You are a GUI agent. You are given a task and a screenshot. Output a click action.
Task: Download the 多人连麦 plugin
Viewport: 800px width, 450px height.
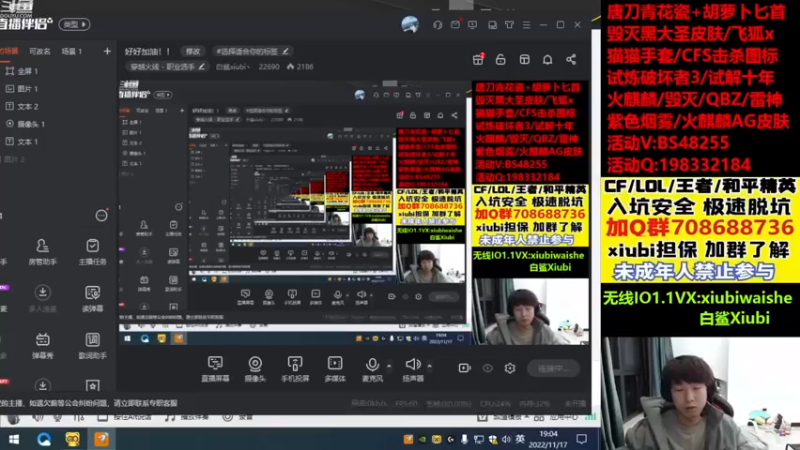pyautogui.click(x=42, y=298)
